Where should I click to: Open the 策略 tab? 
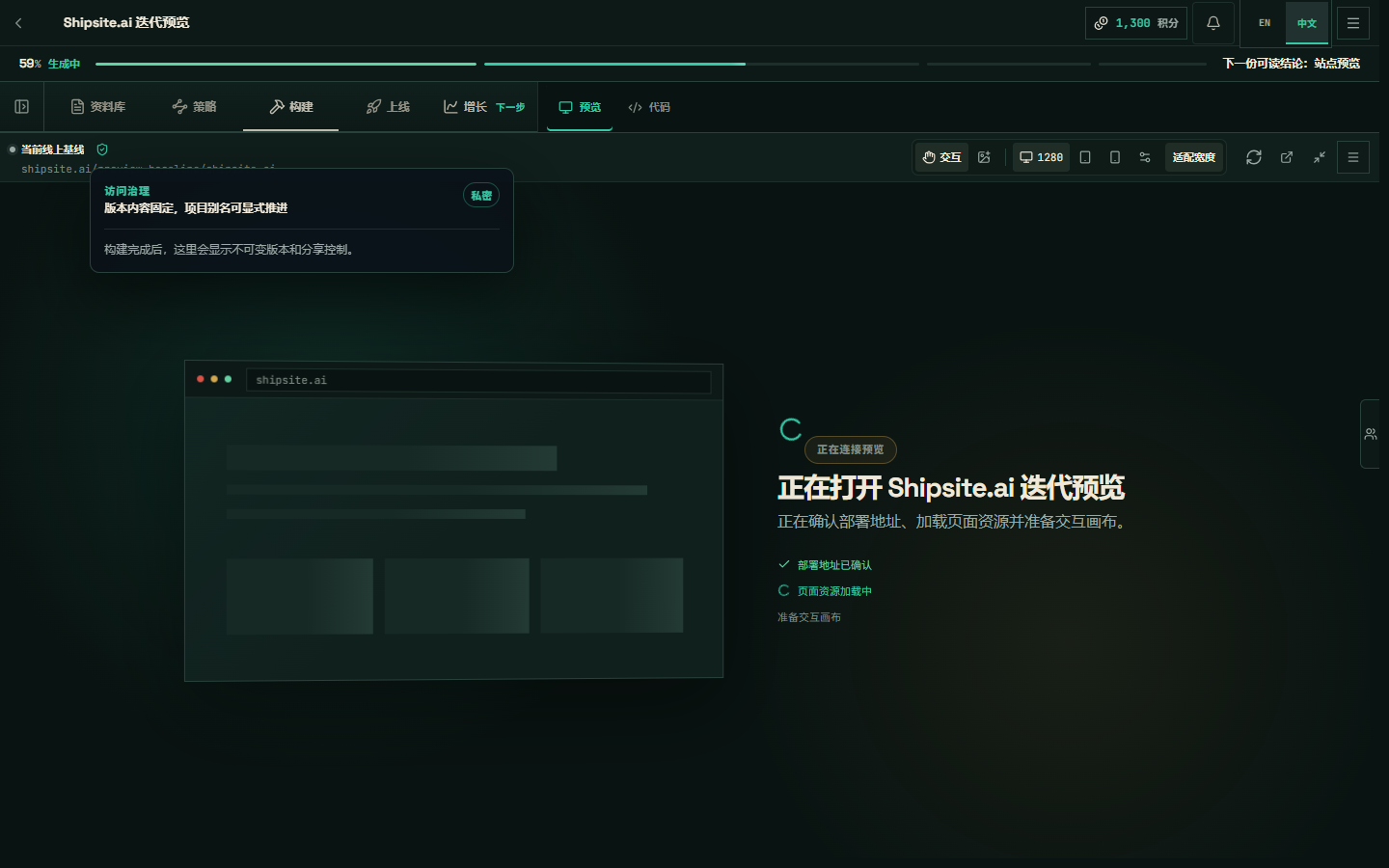tap(194, 107)
